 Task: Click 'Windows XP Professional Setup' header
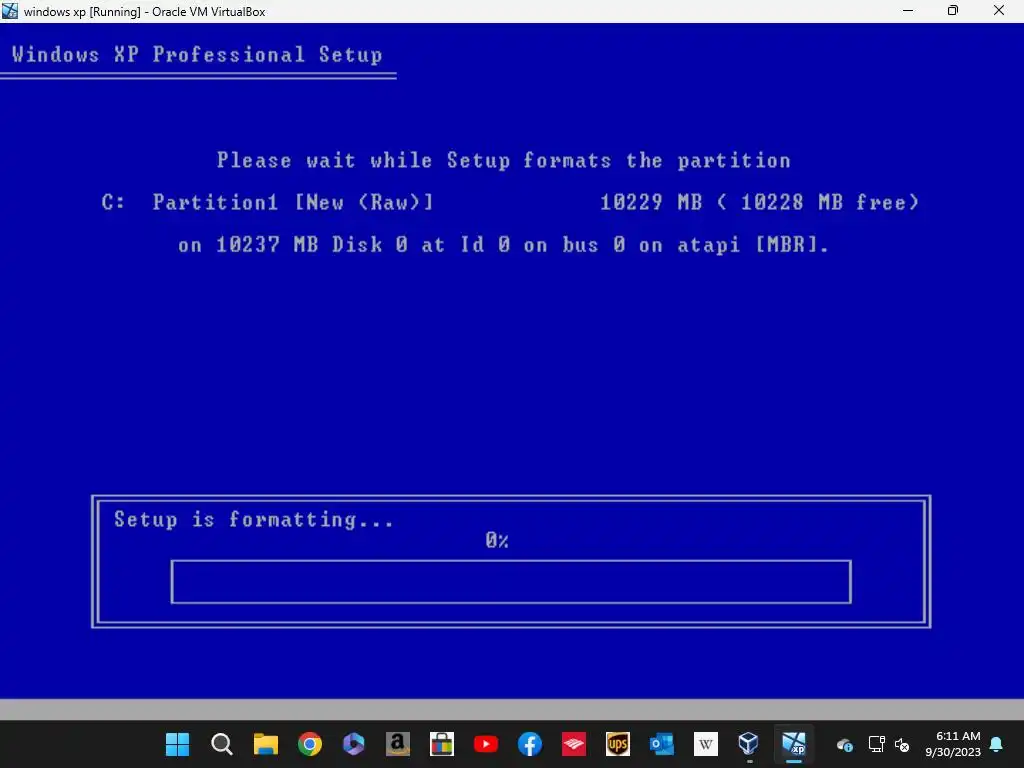tap(197, 54)
